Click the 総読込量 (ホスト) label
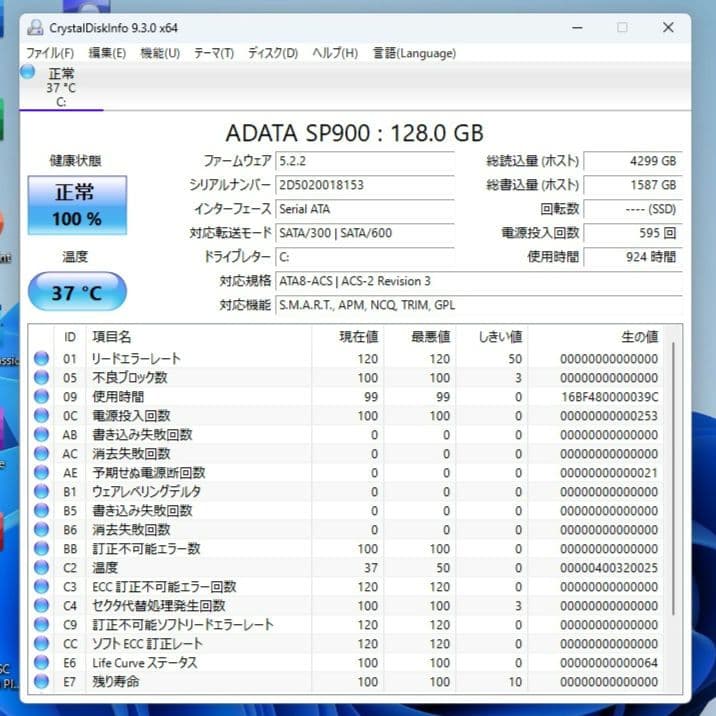716x716 pixels. coord(532,161)
